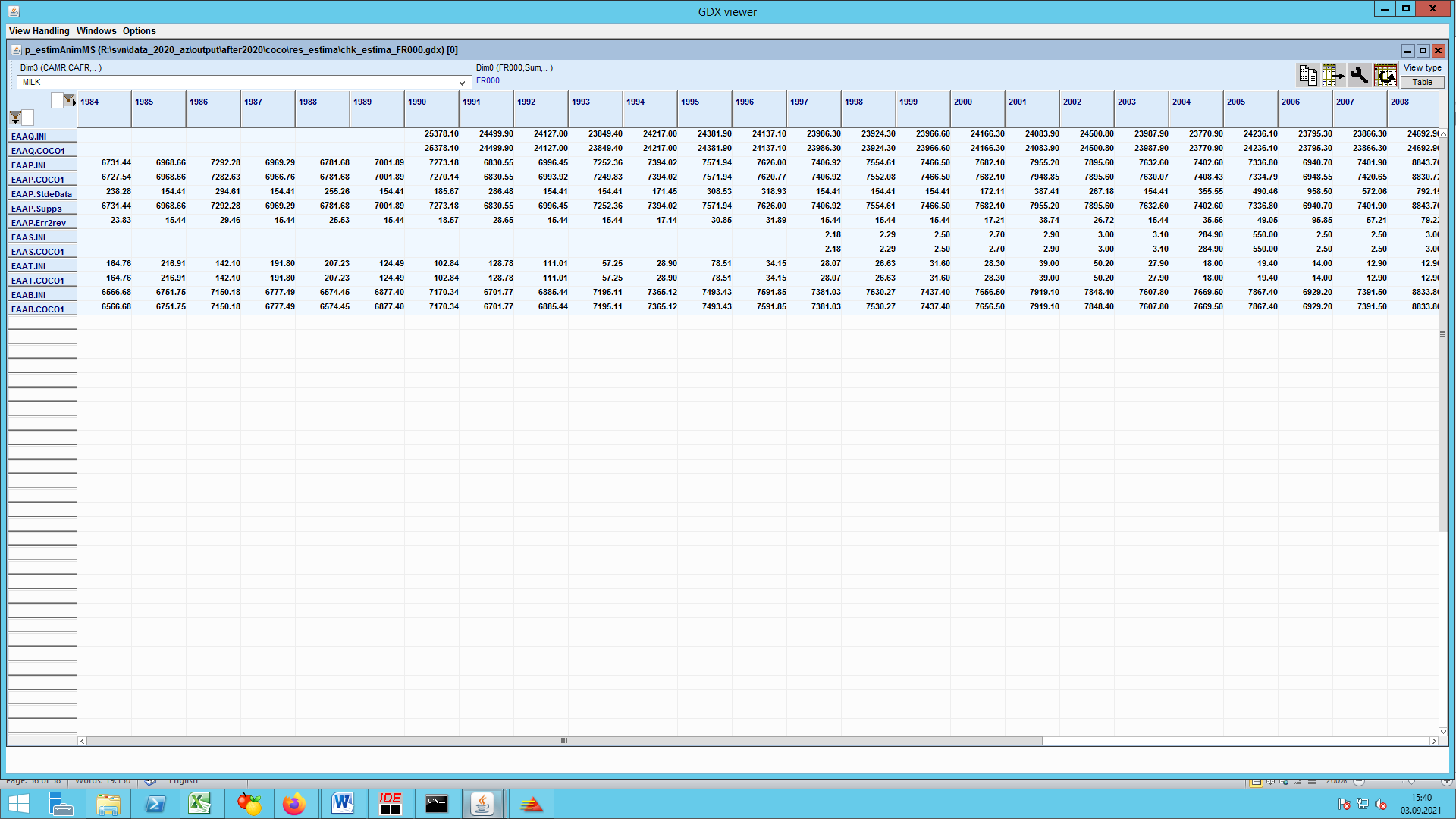Select the EAAP.INI row header
This screenshot has height=819, width=1456.
tap(42, 165)
